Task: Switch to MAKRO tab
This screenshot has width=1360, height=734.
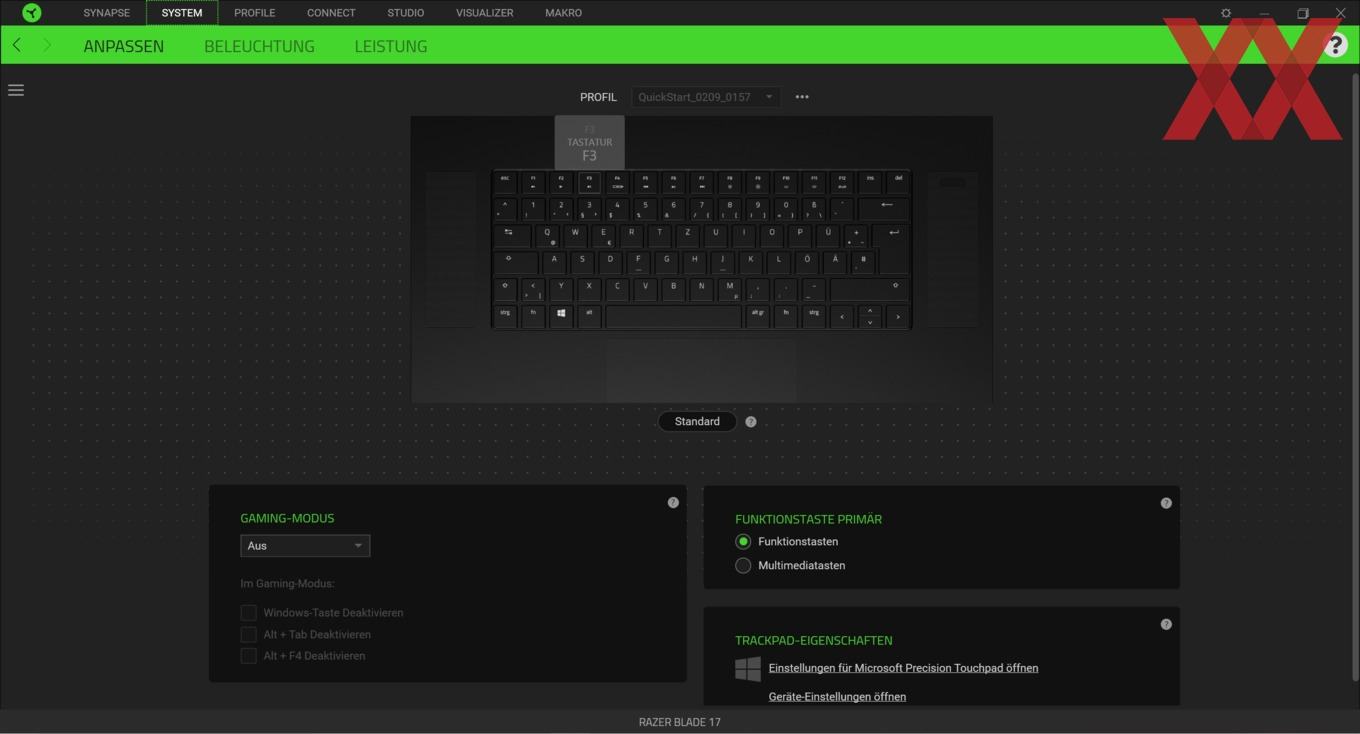Action: coord(564,13)
